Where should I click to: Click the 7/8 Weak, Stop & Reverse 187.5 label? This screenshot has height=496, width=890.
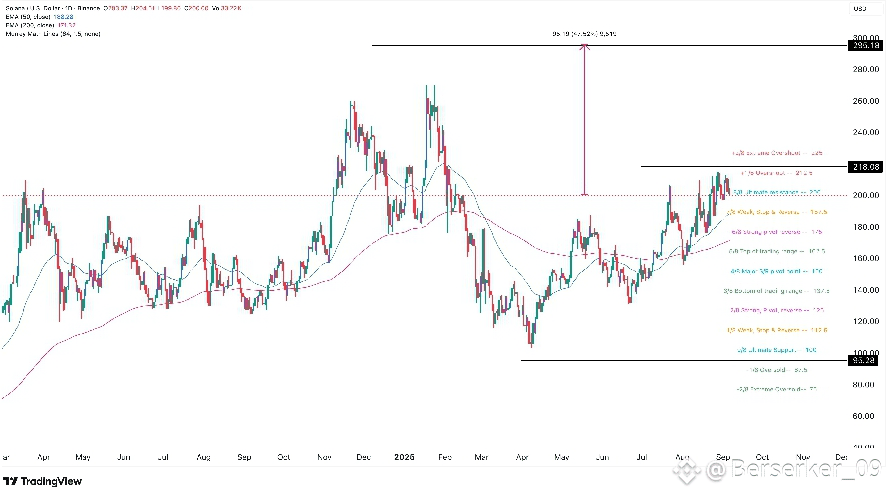[777, 212]
